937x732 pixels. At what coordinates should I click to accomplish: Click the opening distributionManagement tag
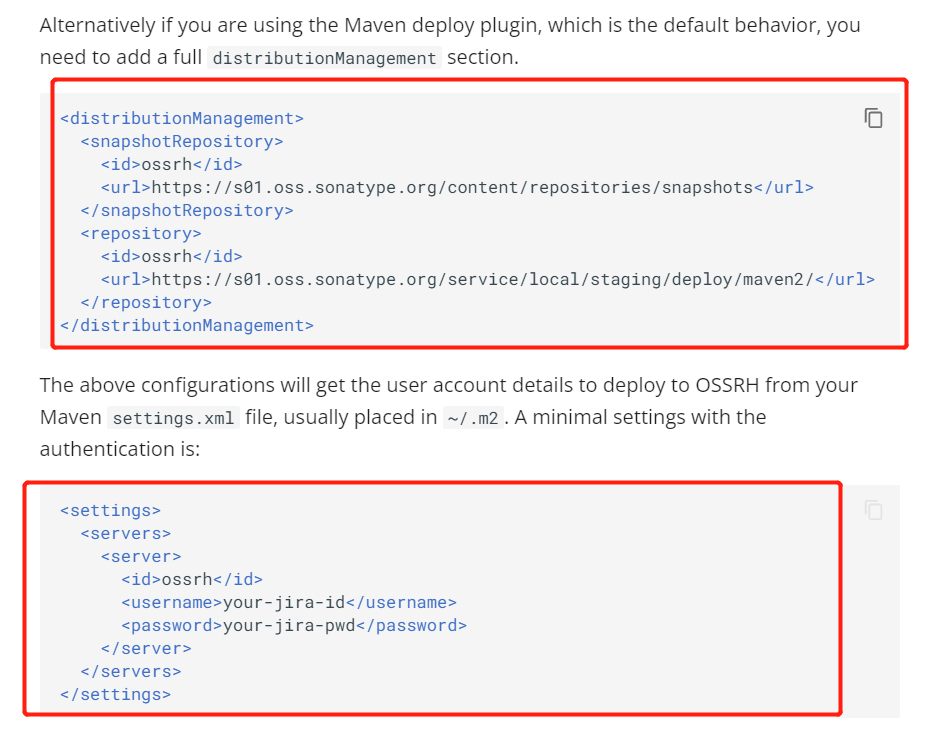pos(182,118)
